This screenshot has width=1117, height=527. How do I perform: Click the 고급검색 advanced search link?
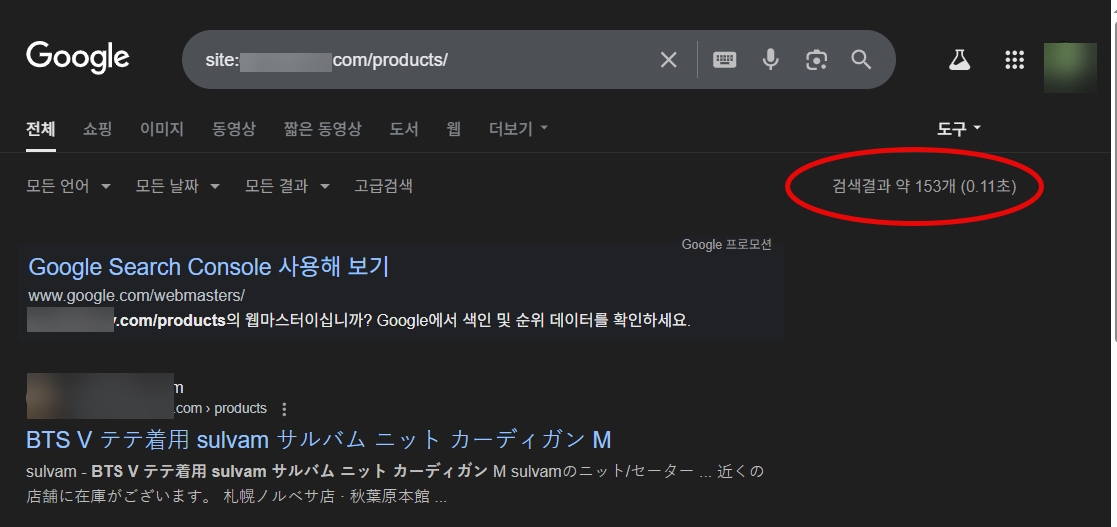point(383,187)
